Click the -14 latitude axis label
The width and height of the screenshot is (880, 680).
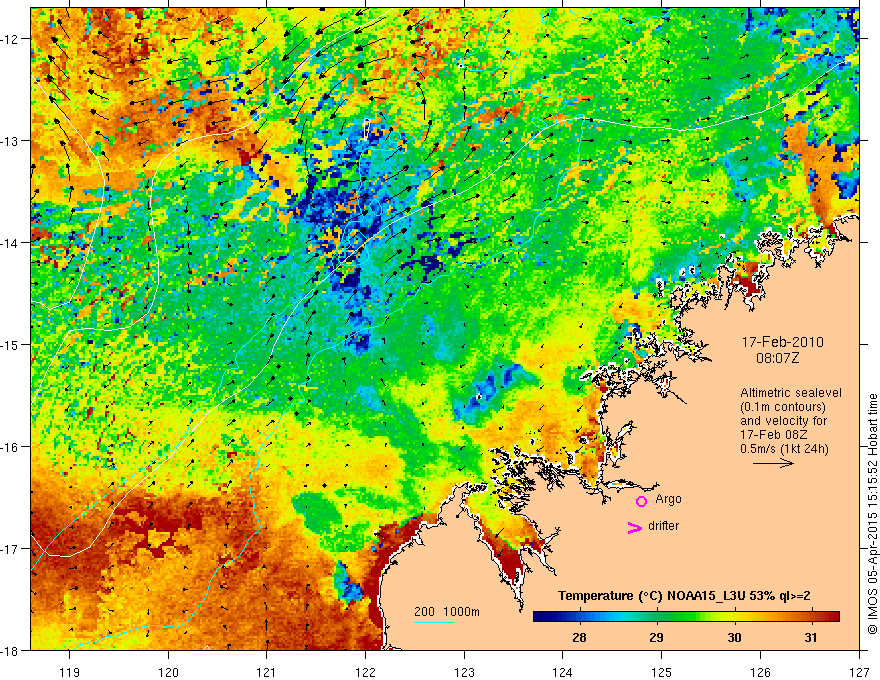11,243
